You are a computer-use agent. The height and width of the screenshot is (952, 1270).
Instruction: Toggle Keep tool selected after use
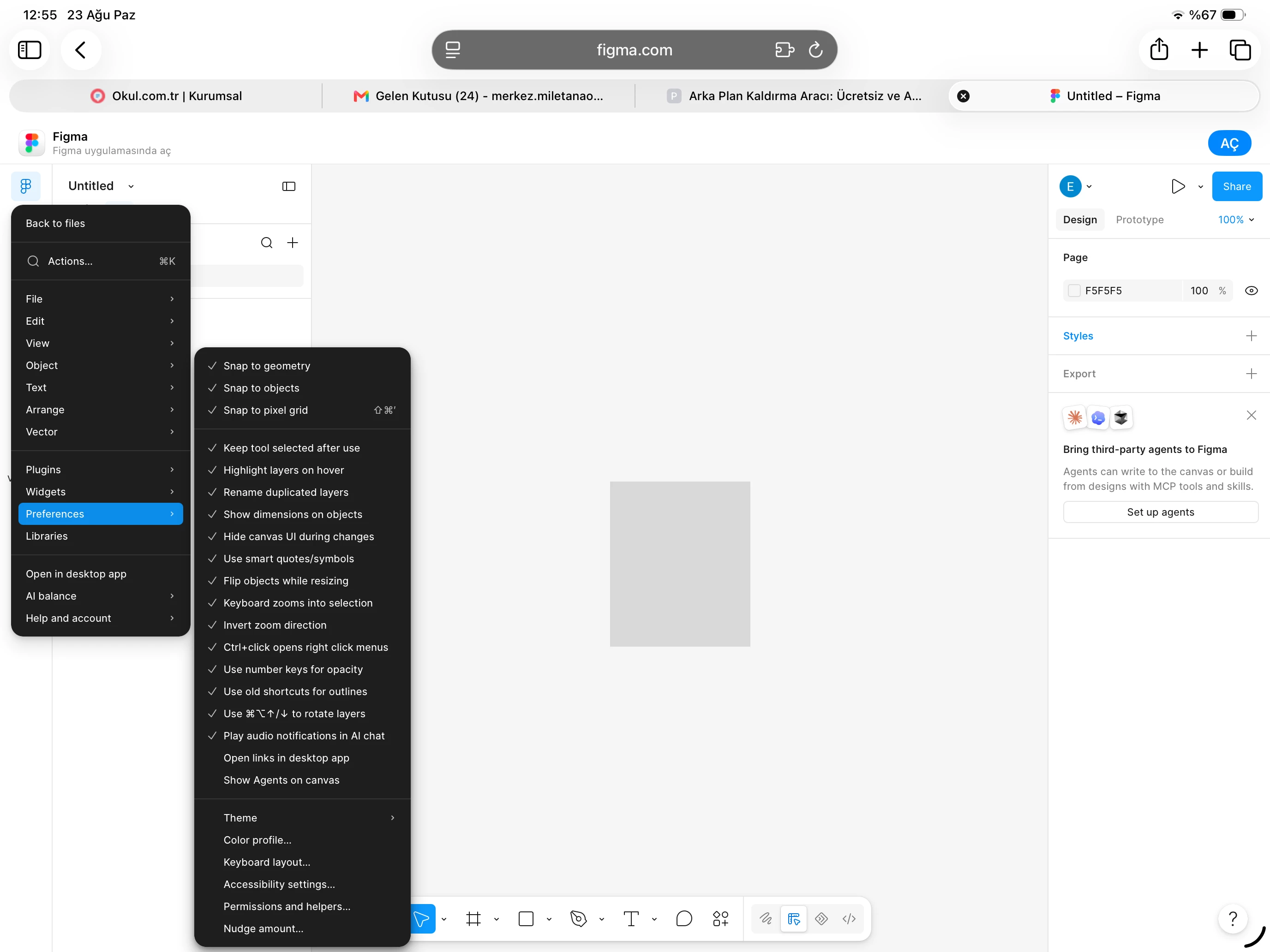[x=303, y=448]
